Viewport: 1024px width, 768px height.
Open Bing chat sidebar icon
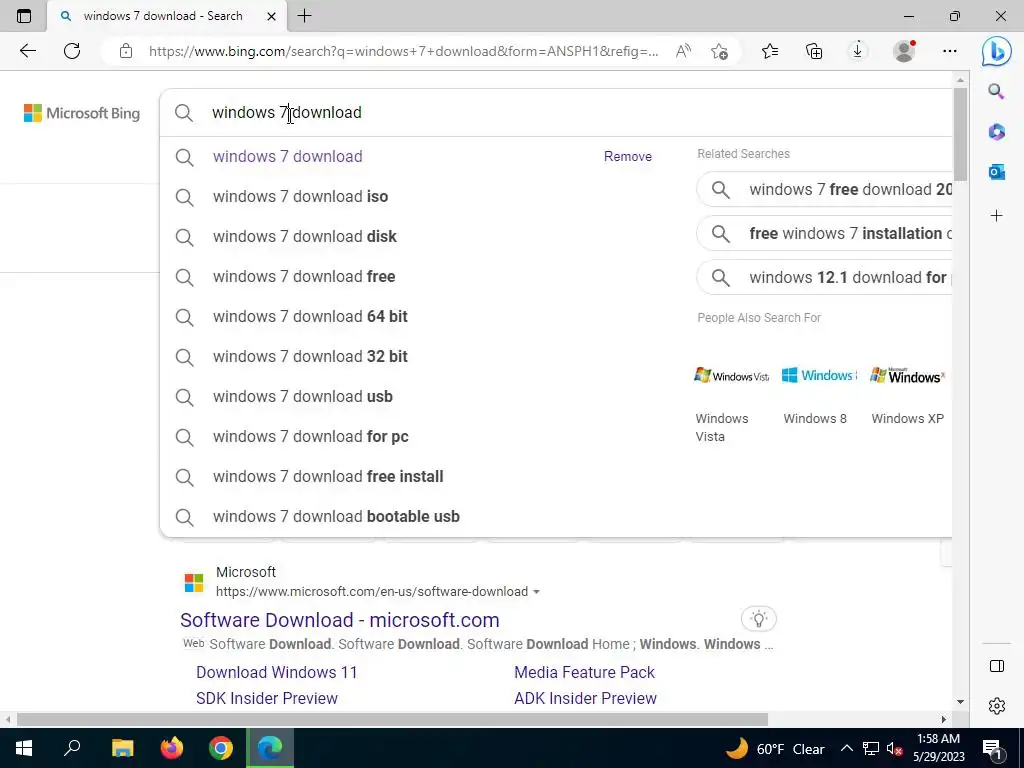pyautogui.click(x=997, y=52)
